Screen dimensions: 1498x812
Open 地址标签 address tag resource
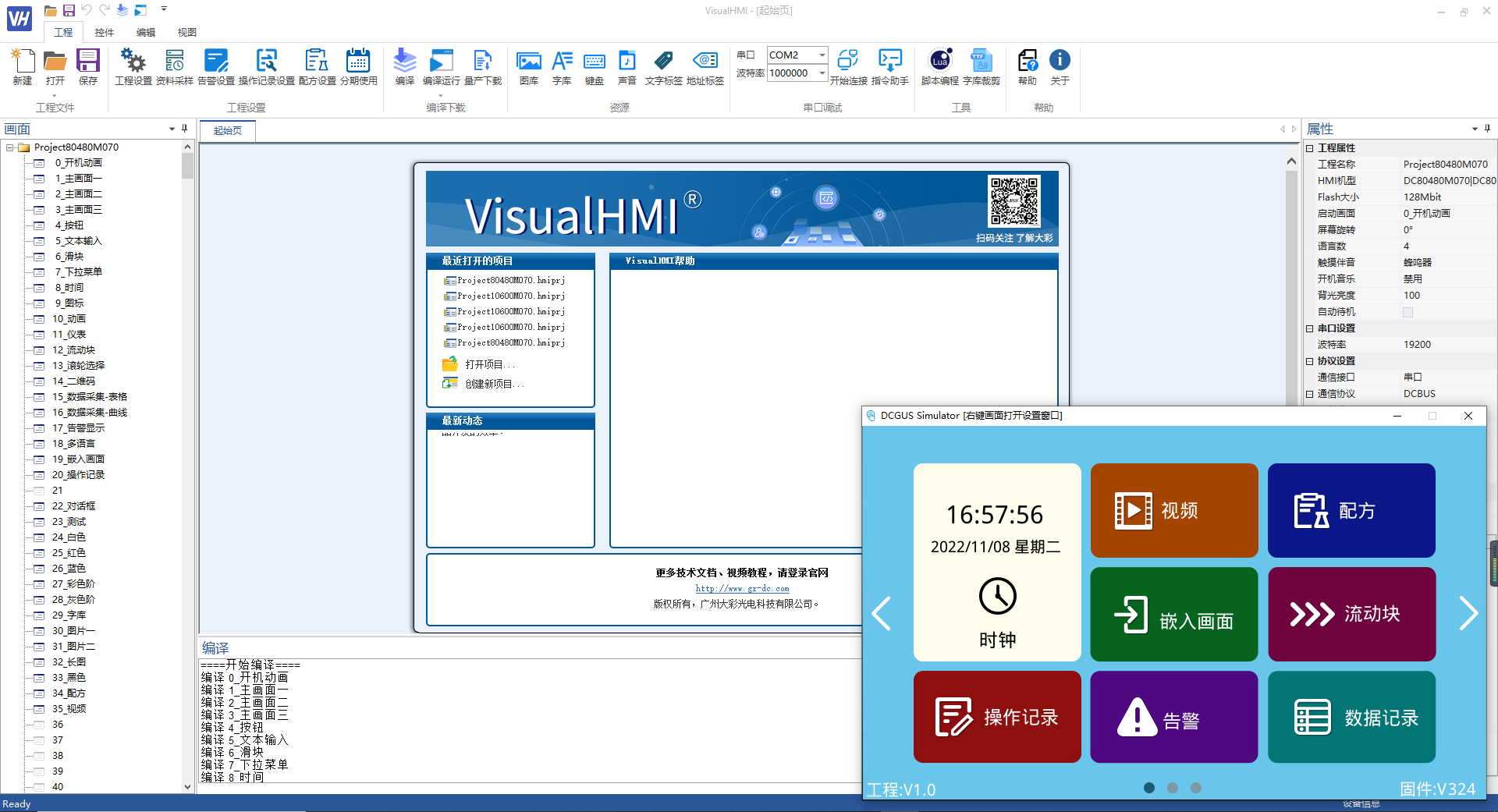[705, 66]
